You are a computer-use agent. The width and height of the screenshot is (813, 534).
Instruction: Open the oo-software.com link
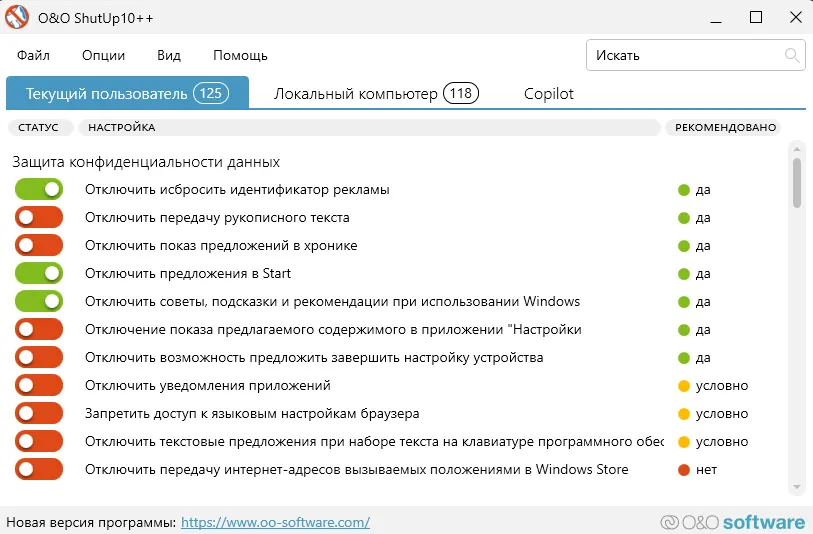tap(275, 522)
